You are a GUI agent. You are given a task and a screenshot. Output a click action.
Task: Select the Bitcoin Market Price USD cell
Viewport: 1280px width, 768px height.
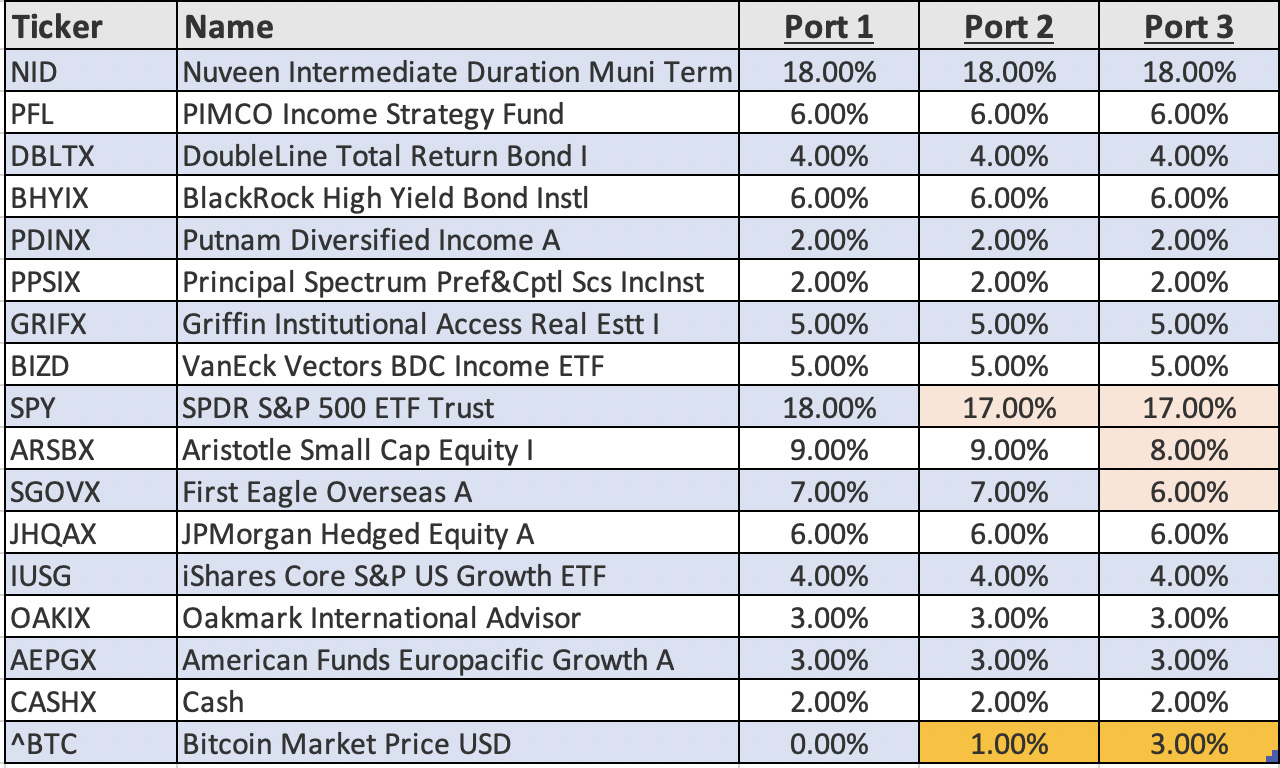[x=346, y=744]
